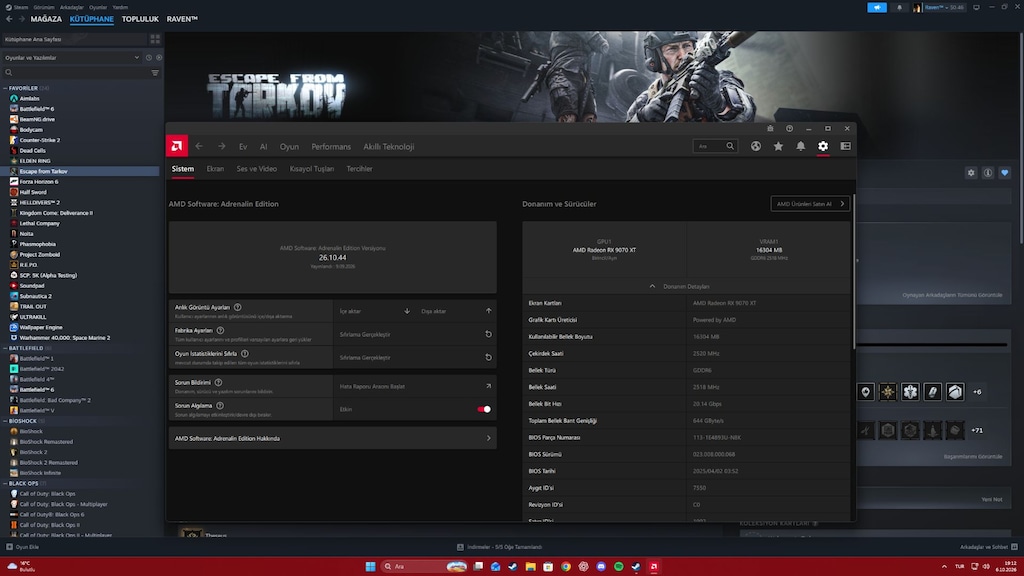Open the Kısayol Tuşları tab
Image resolution: width=1024 pixels, height=576 pixels.
(x=312, y=168)
